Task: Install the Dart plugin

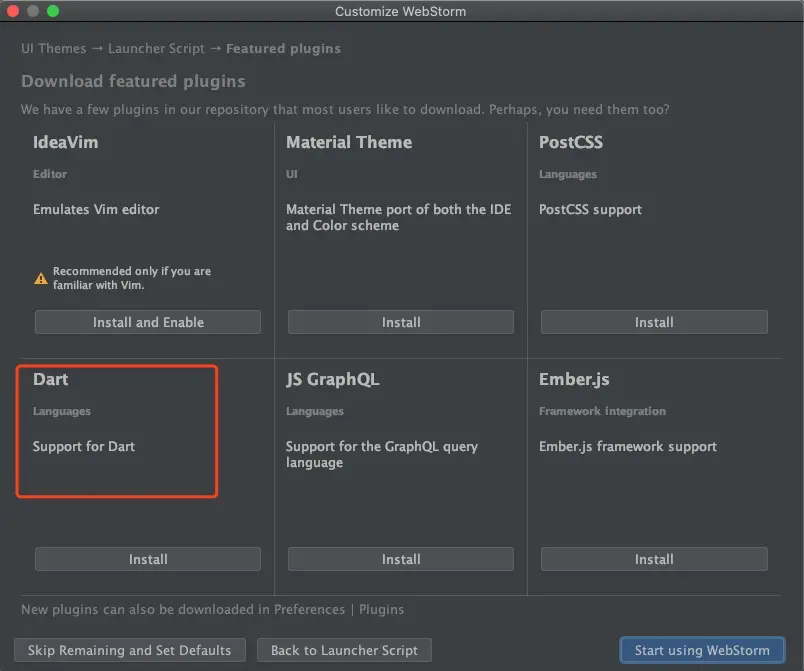Action: click(148, 559)
